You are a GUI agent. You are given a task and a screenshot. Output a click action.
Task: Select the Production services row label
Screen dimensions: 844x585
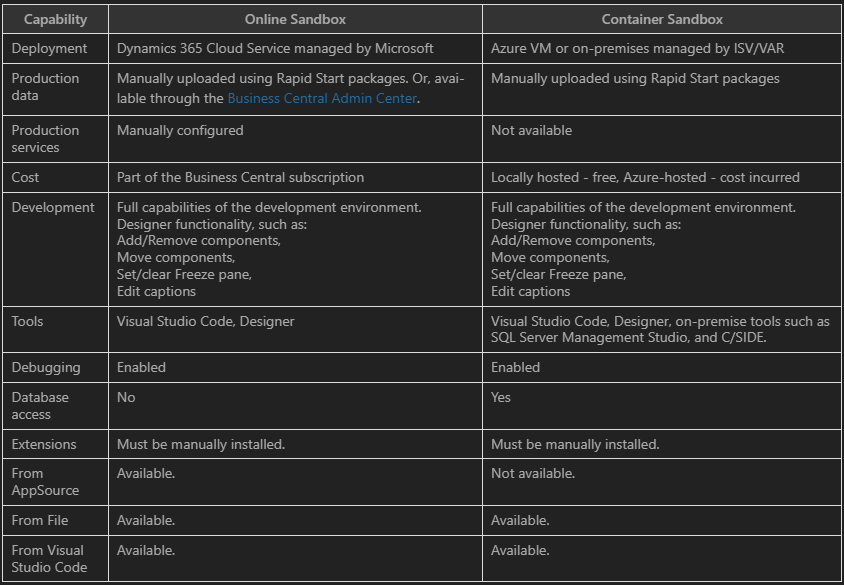[45, 139]
